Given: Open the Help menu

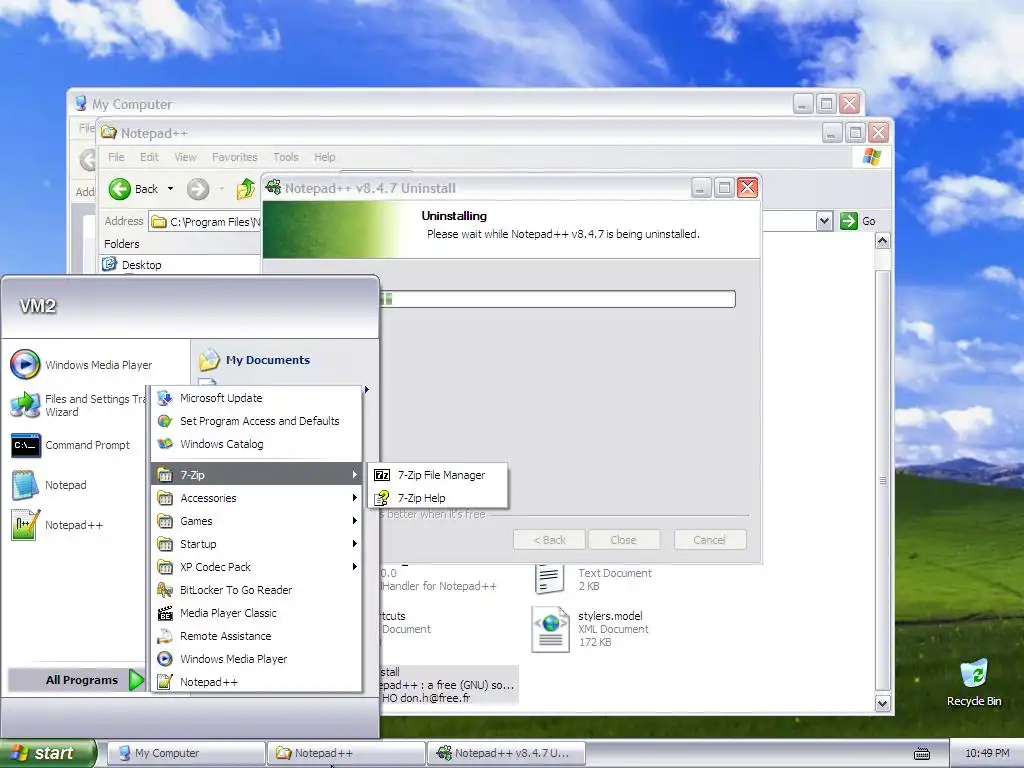Looking at the screenshot, I should click(x=325, y=157).
